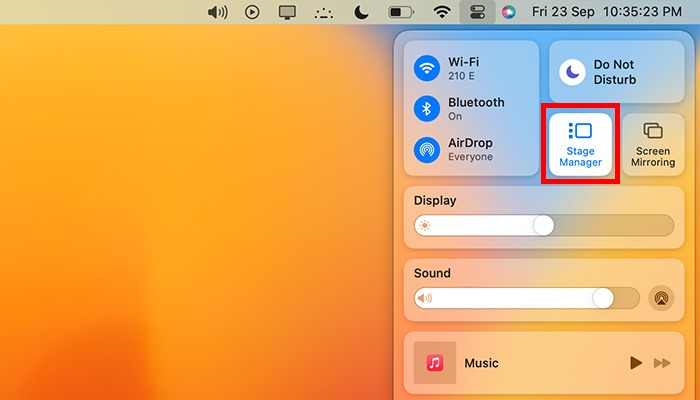Open the Music title label
700x400 pixels.
(x=481, y=363)
